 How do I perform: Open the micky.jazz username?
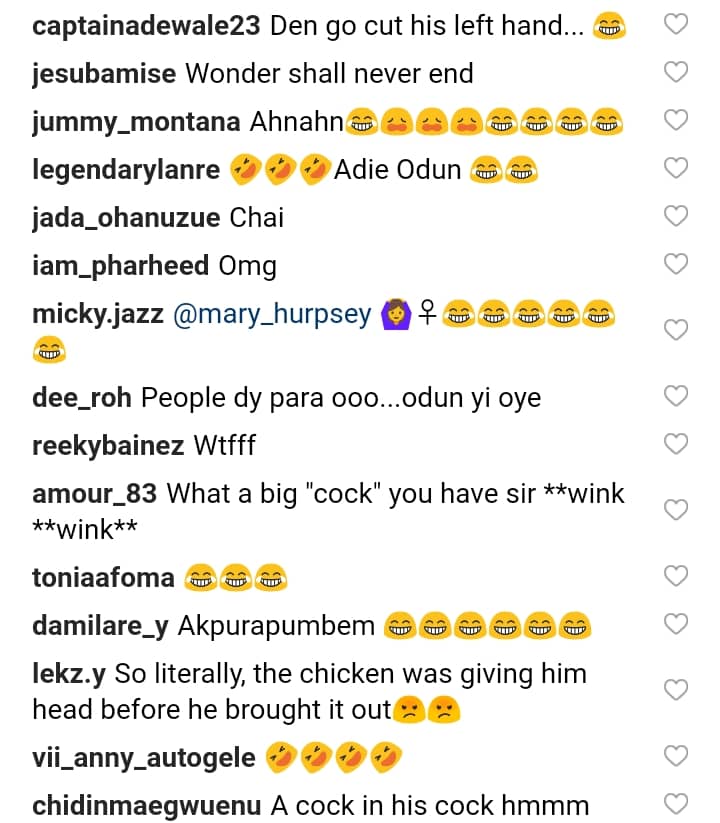(x=98, y=315)
